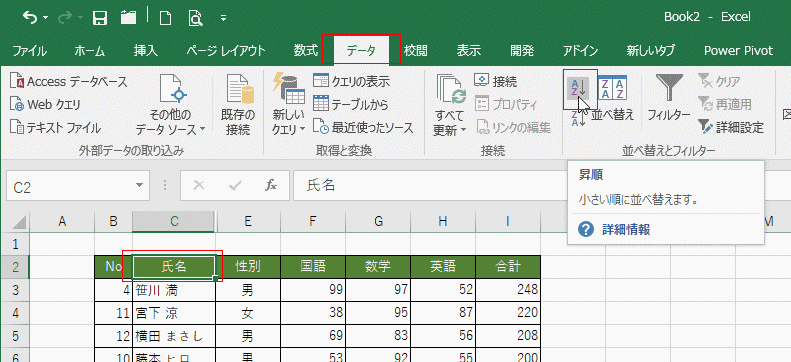Open 新しいクエリ dropdown
791x362 pixels.
pos(289,105)
